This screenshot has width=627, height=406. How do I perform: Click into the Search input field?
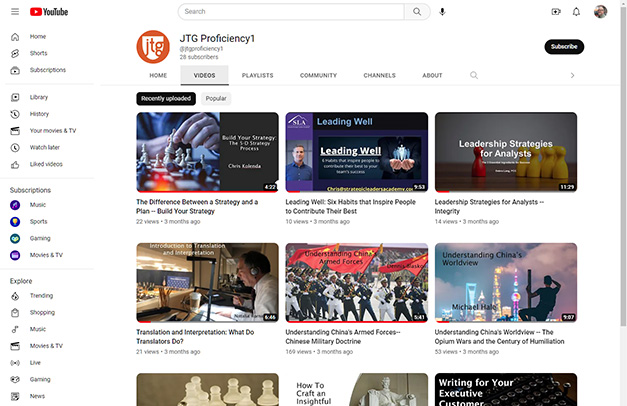[291, 12]
